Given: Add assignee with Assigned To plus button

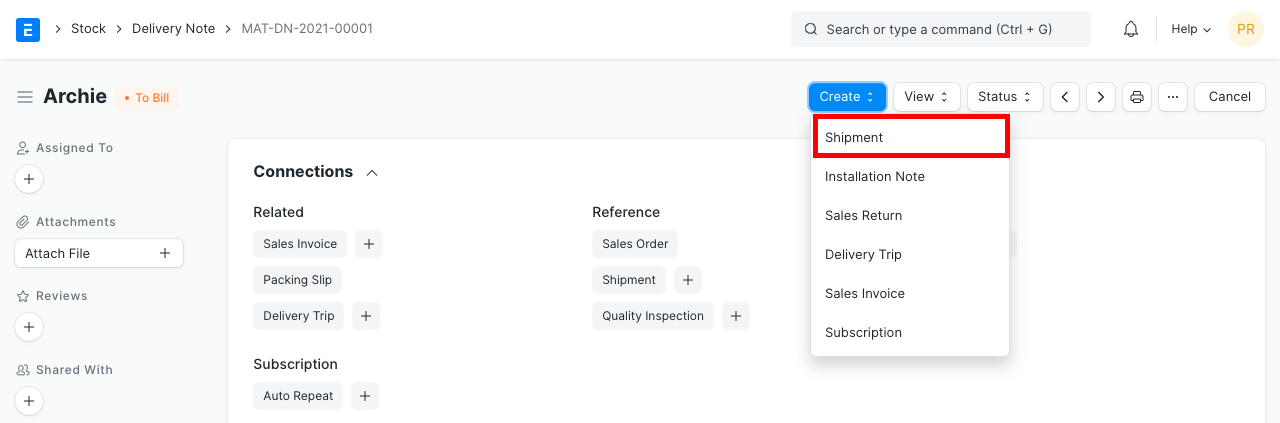Looking at the screenshot, I should click(29, 180).
